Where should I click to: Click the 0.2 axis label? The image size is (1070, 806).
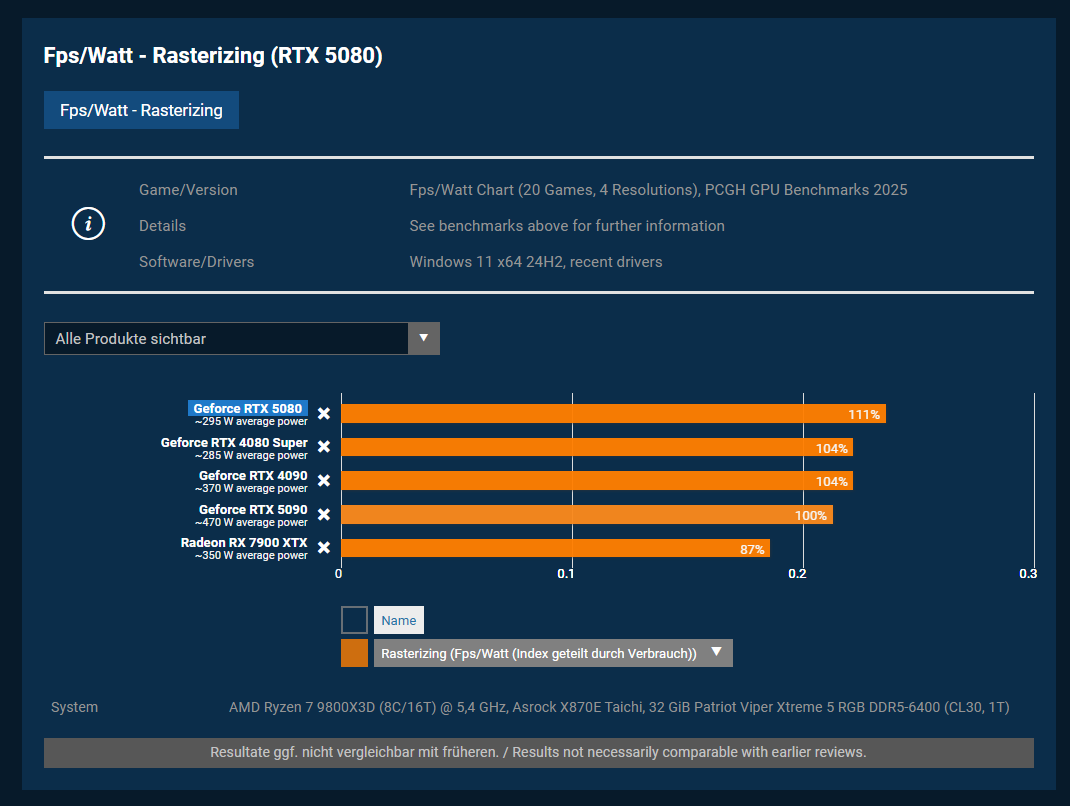tap(797, 574)
